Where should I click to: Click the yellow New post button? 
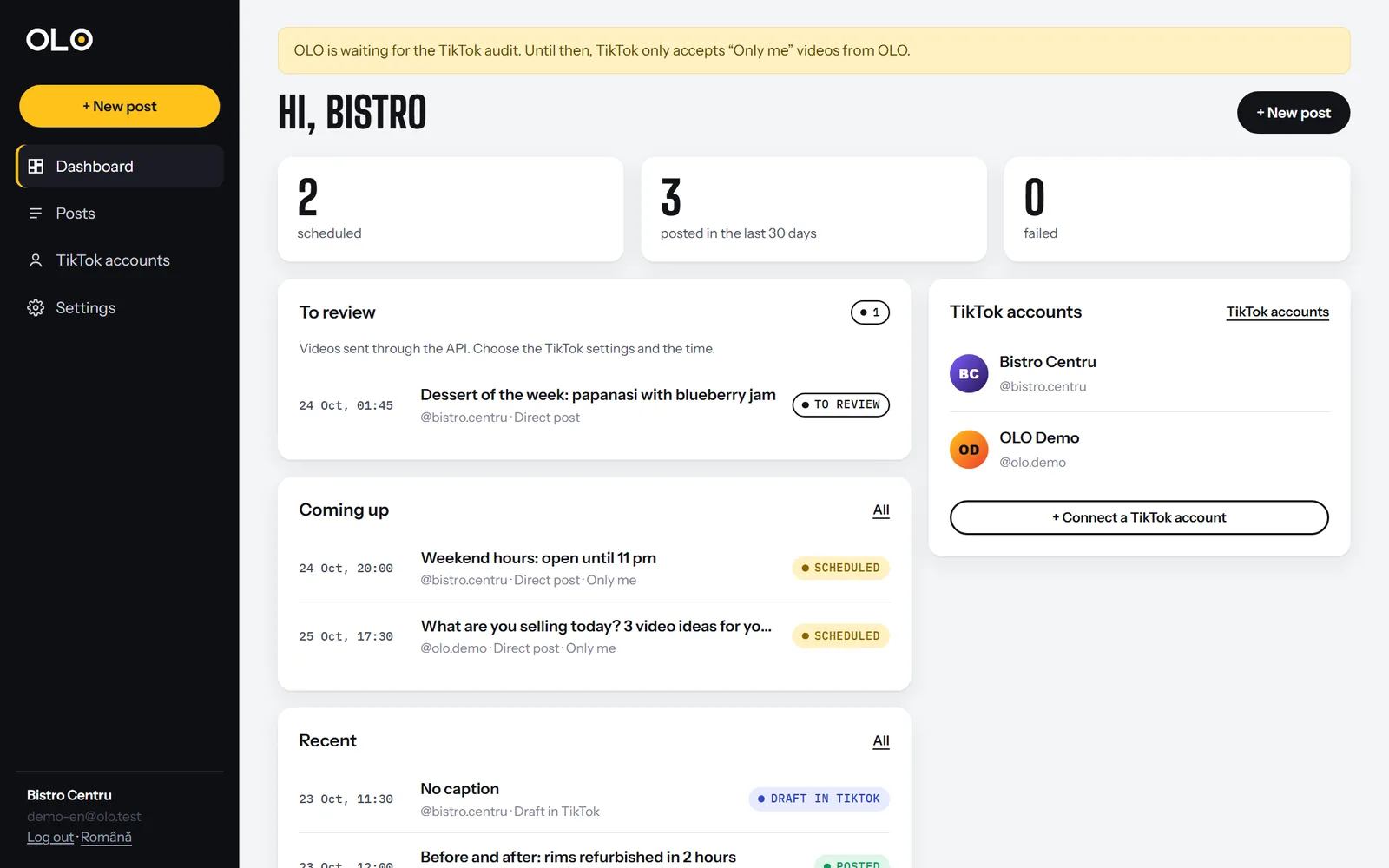(x=120, y=106)
